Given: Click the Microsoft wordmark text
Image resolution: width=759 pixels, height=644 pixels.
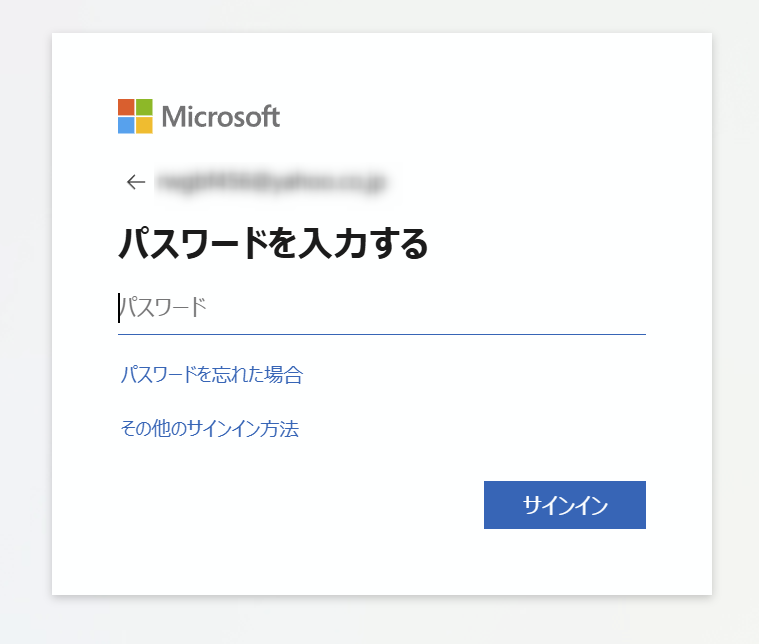Looking at the screenshot, I should [221, 117].
